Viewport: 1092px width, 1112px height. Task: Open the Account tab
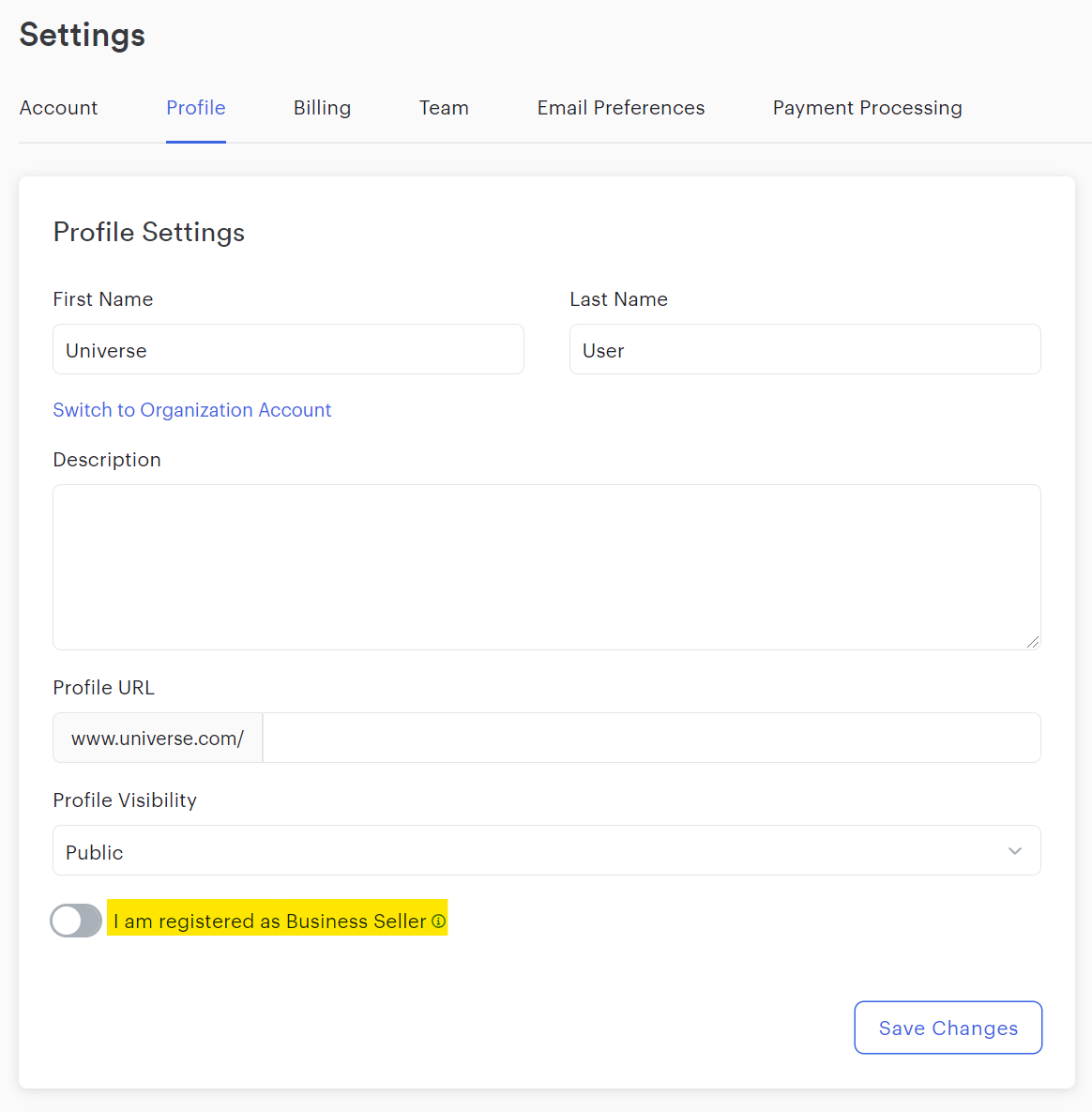tap(58, 108)
